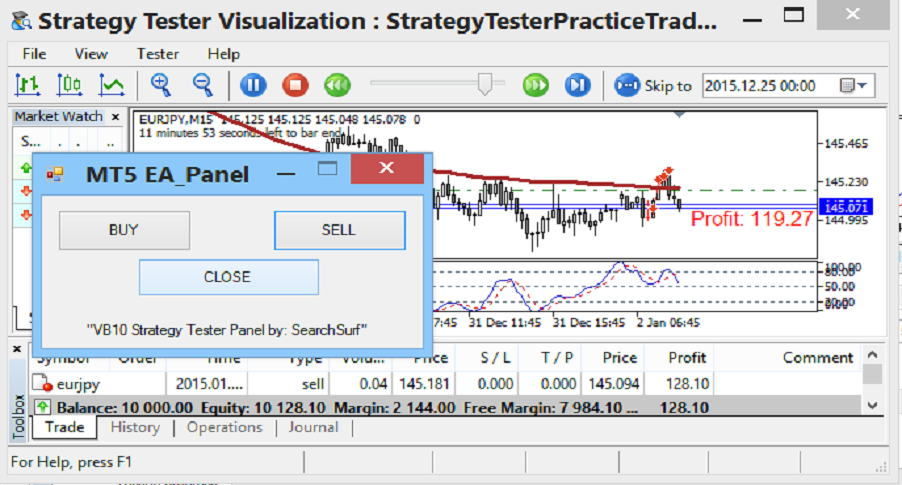Stop the strategy test with red button
Viewport: 902px width, 485px height.
click(x=296, y=85)
